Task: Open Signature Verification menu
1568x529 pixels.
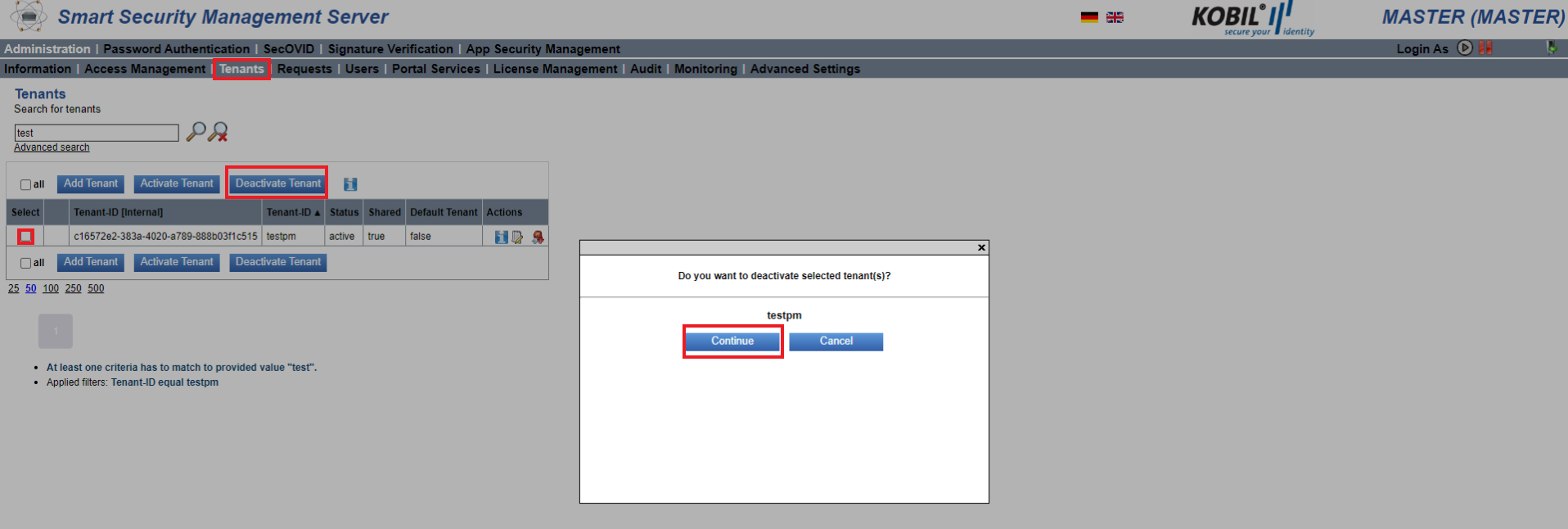Action: 390,49
